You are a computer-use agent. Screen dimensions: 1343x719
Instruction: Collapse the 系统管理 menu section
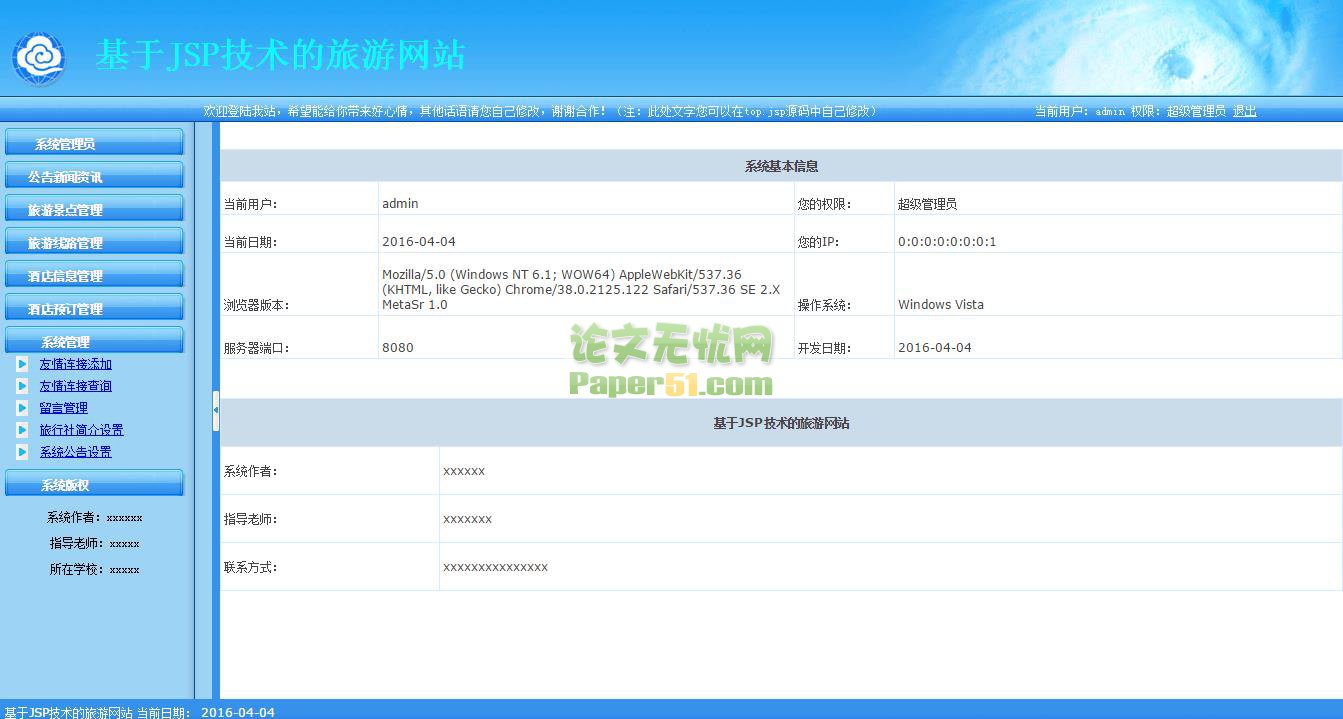click(94, 342)
